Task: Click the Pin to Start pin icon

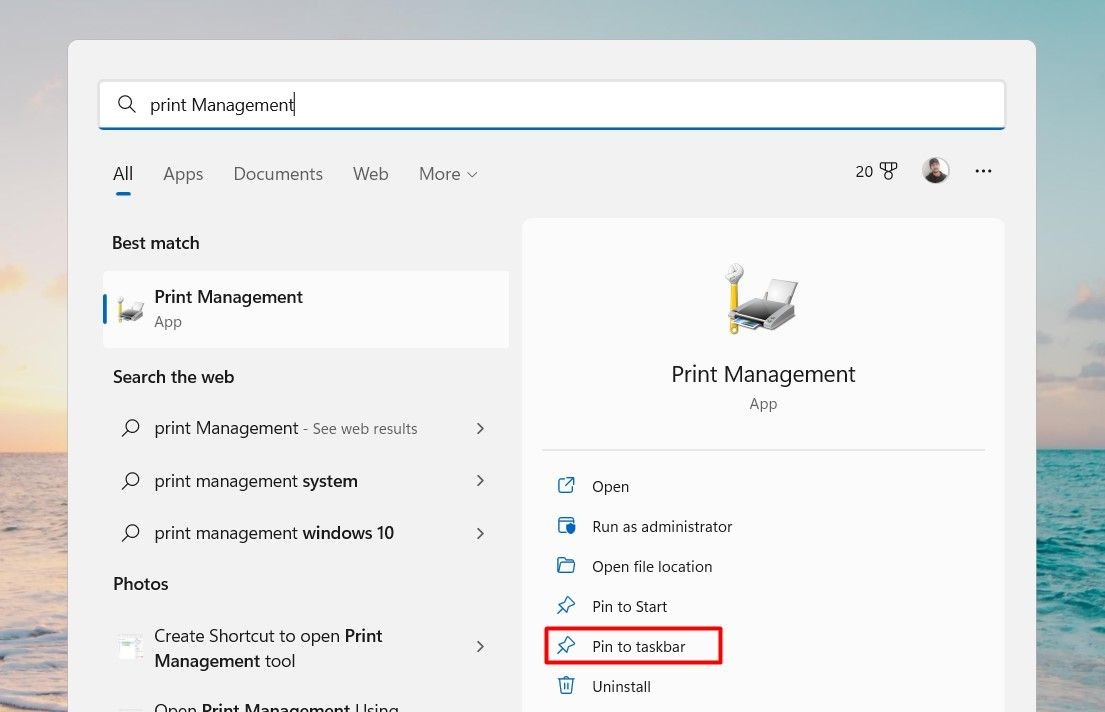Action: (566, 606)
